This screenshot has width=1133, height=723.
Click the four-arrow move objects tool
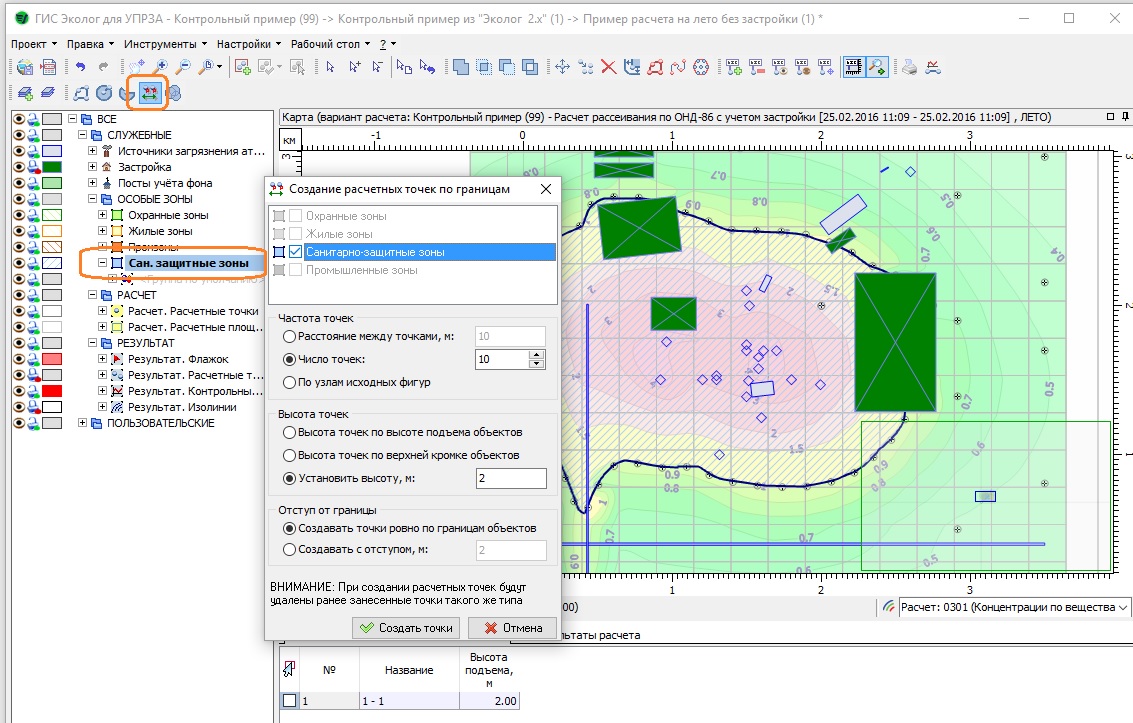562,67
